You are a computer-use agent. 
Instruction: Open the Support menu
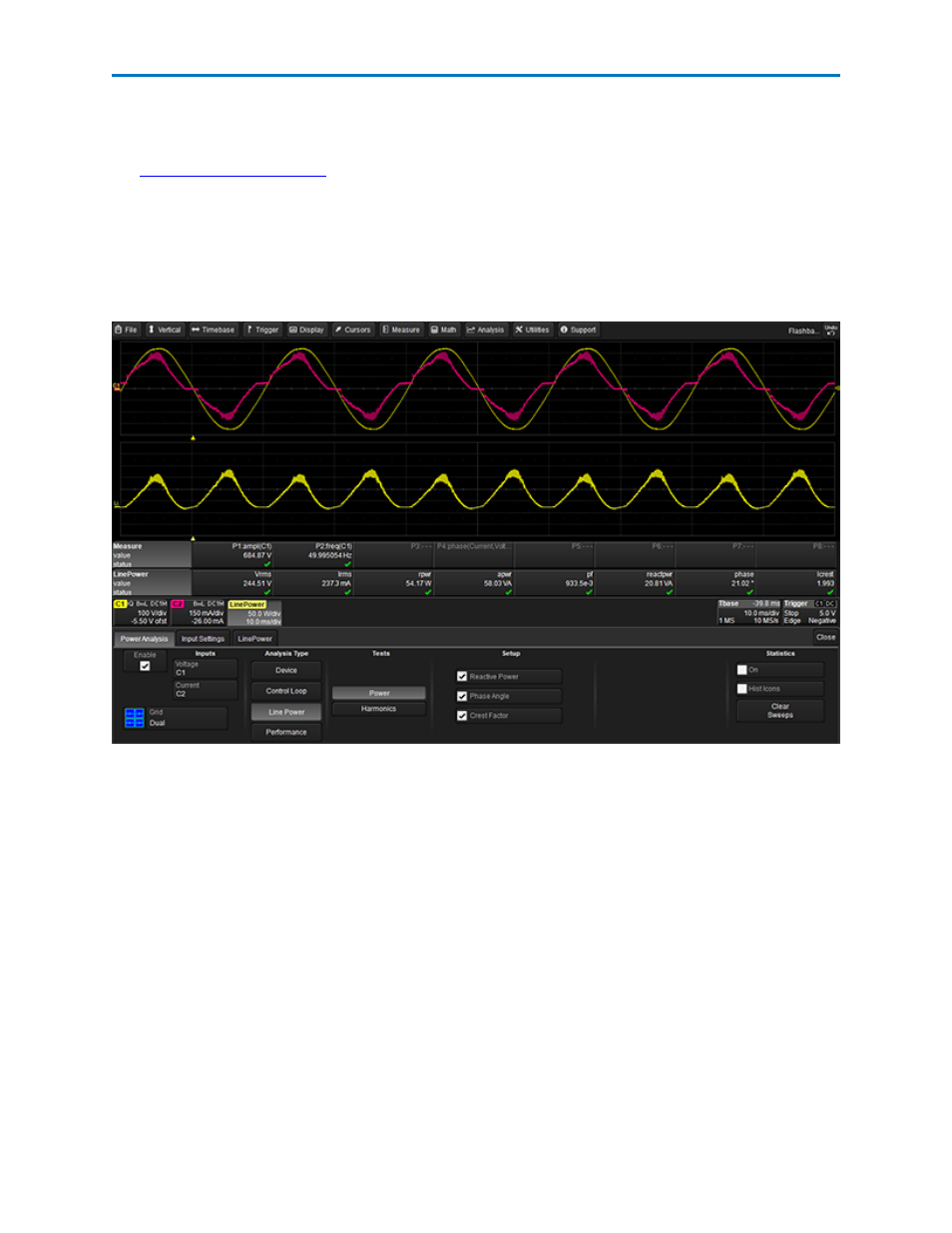click(578, 329)
